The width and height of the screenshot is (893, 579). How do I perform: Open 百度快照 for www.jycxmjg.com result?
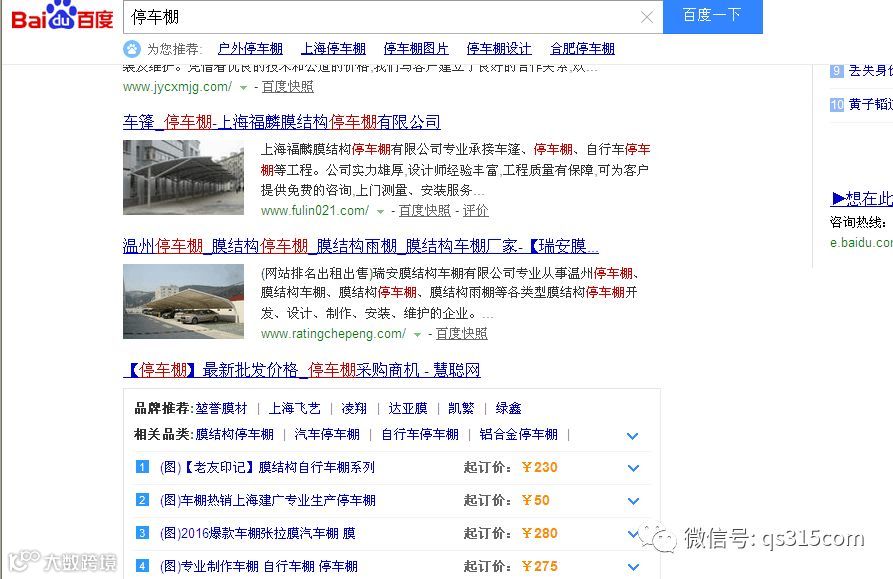click(x=288, y=87)
